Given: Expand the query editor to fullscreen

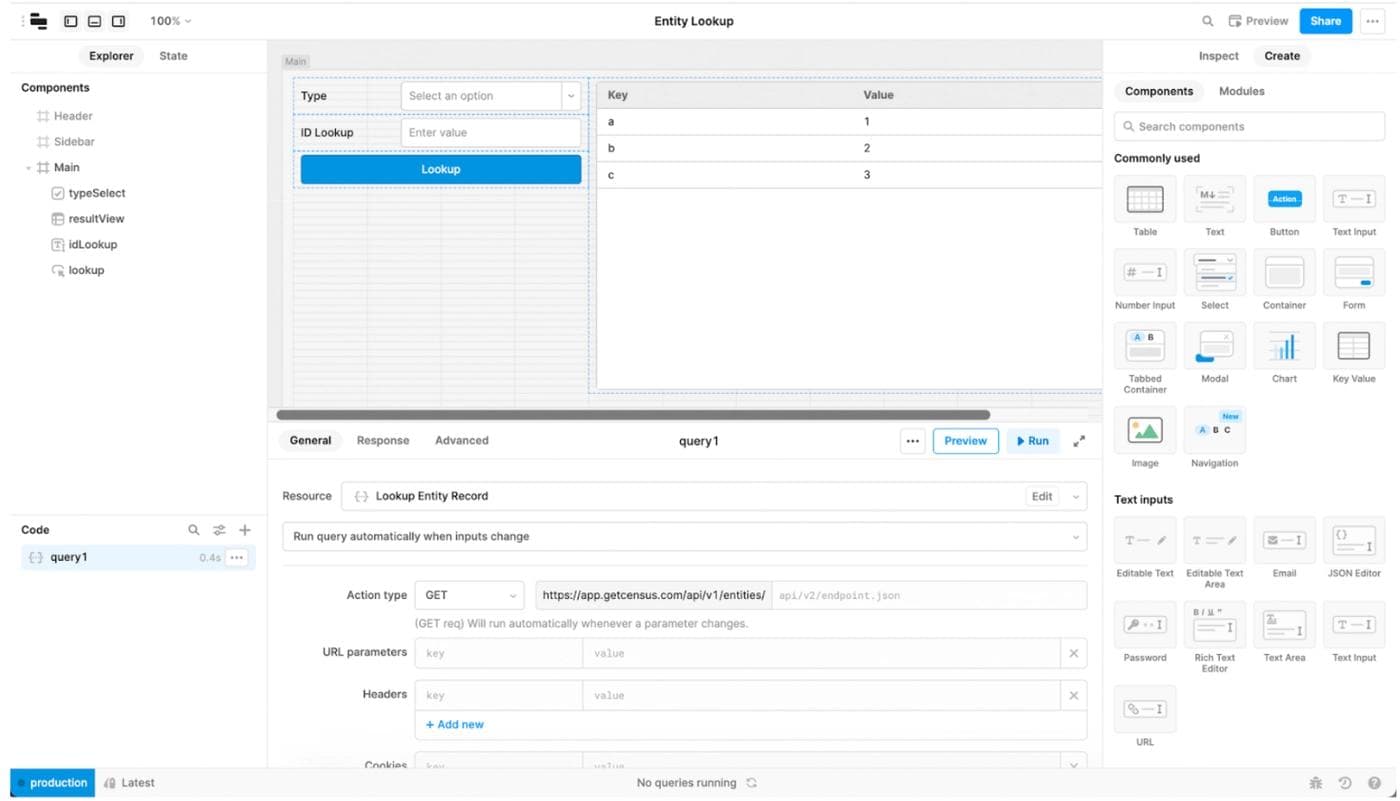Looking at the screenshot, I should coord(1079,441).
